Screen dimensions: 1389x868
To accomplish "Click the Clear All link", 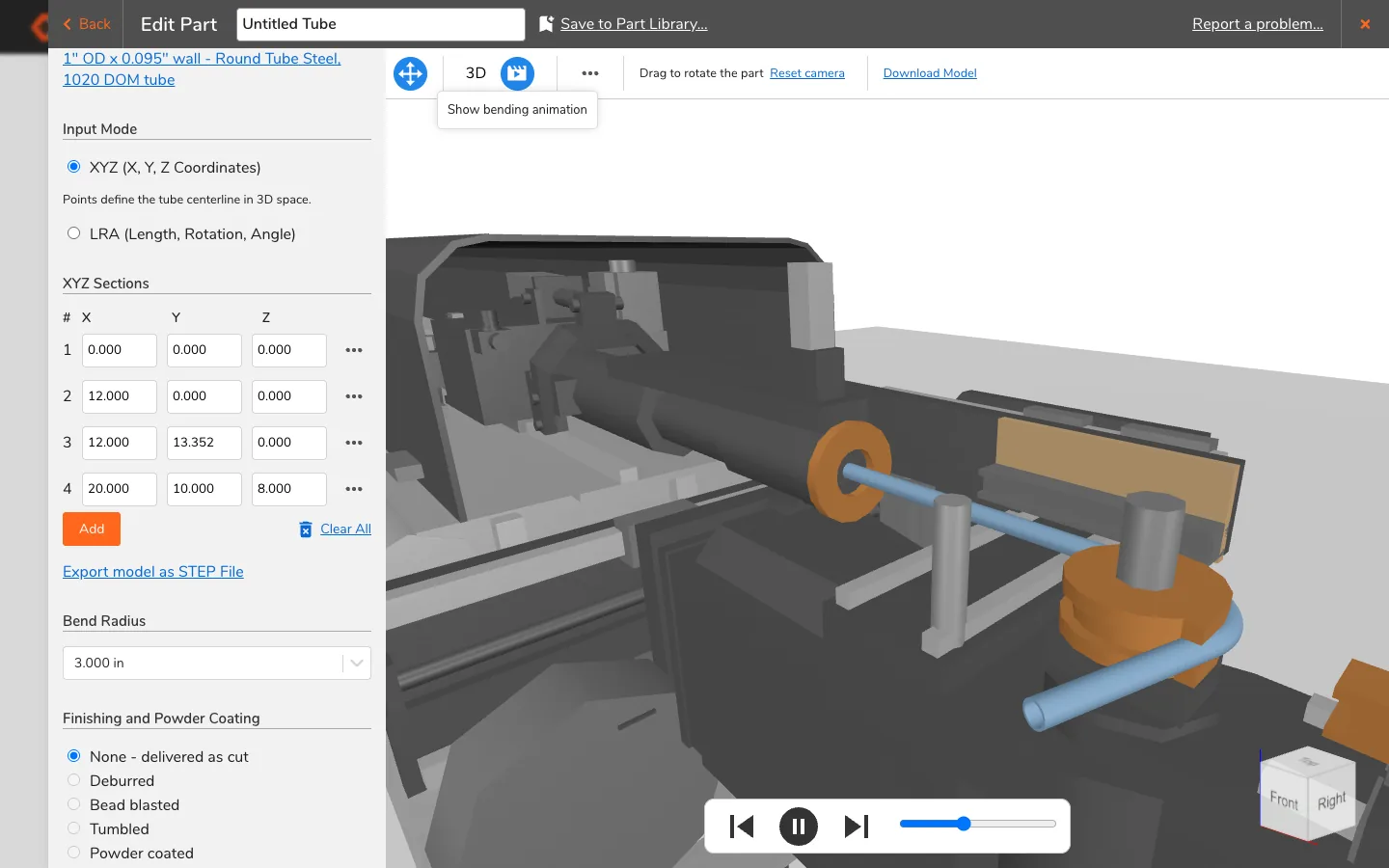I will (345, 529).
